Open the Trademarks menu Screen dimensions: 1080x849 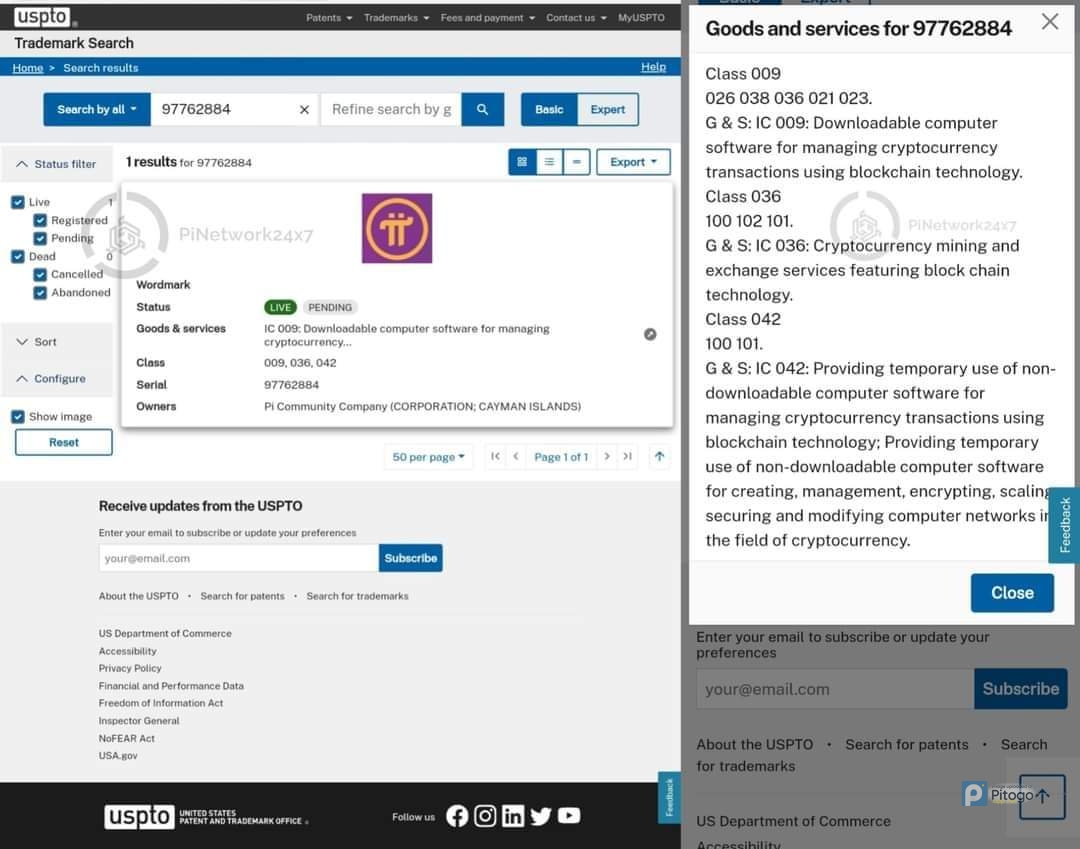pyautogui.click(x=396, y=18)
